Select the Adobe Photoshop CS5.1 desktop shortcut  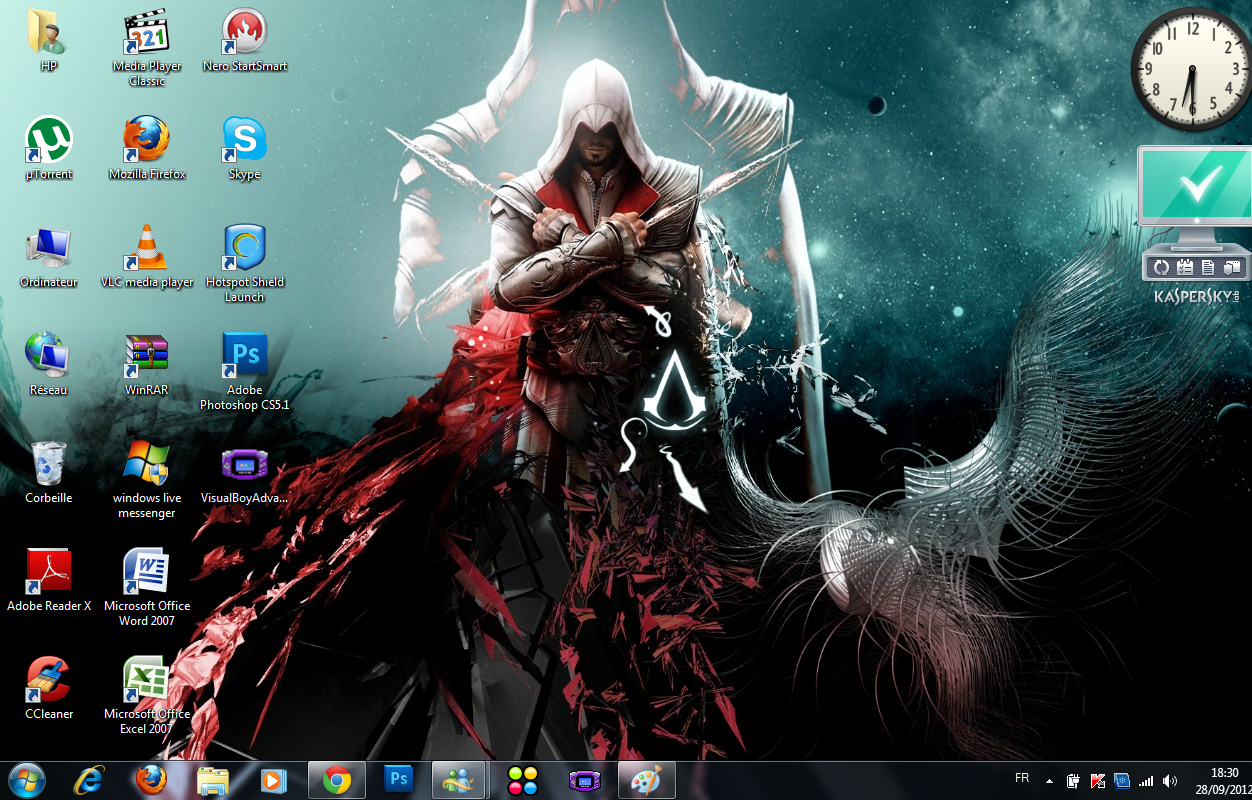tap(245, 372)
